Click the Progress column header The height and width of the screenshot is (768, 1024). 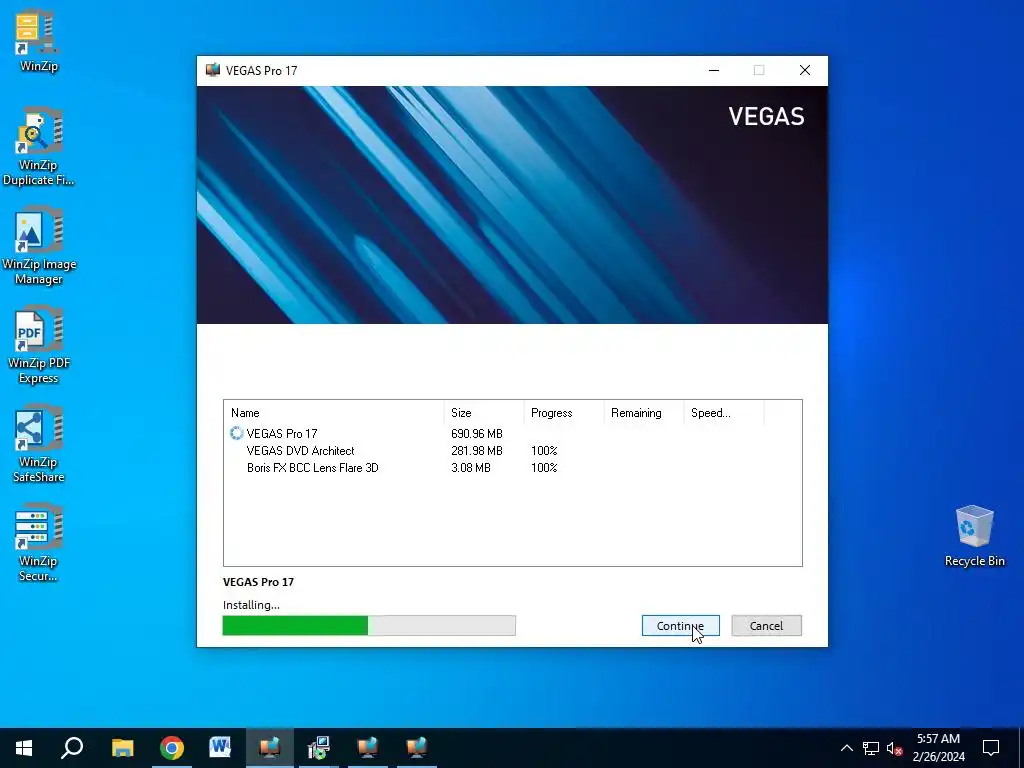[564, 413]
